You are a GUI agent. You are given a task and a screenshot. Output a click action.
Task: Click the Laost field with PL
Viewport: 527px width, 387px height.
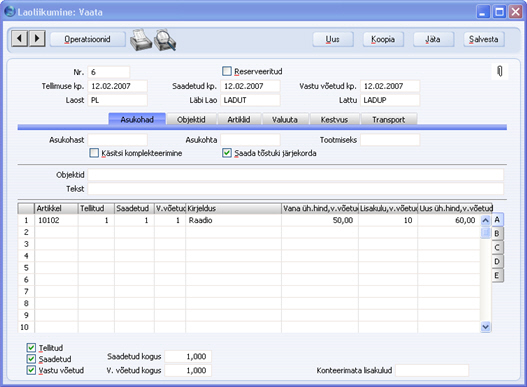click(x=118, y=100)
